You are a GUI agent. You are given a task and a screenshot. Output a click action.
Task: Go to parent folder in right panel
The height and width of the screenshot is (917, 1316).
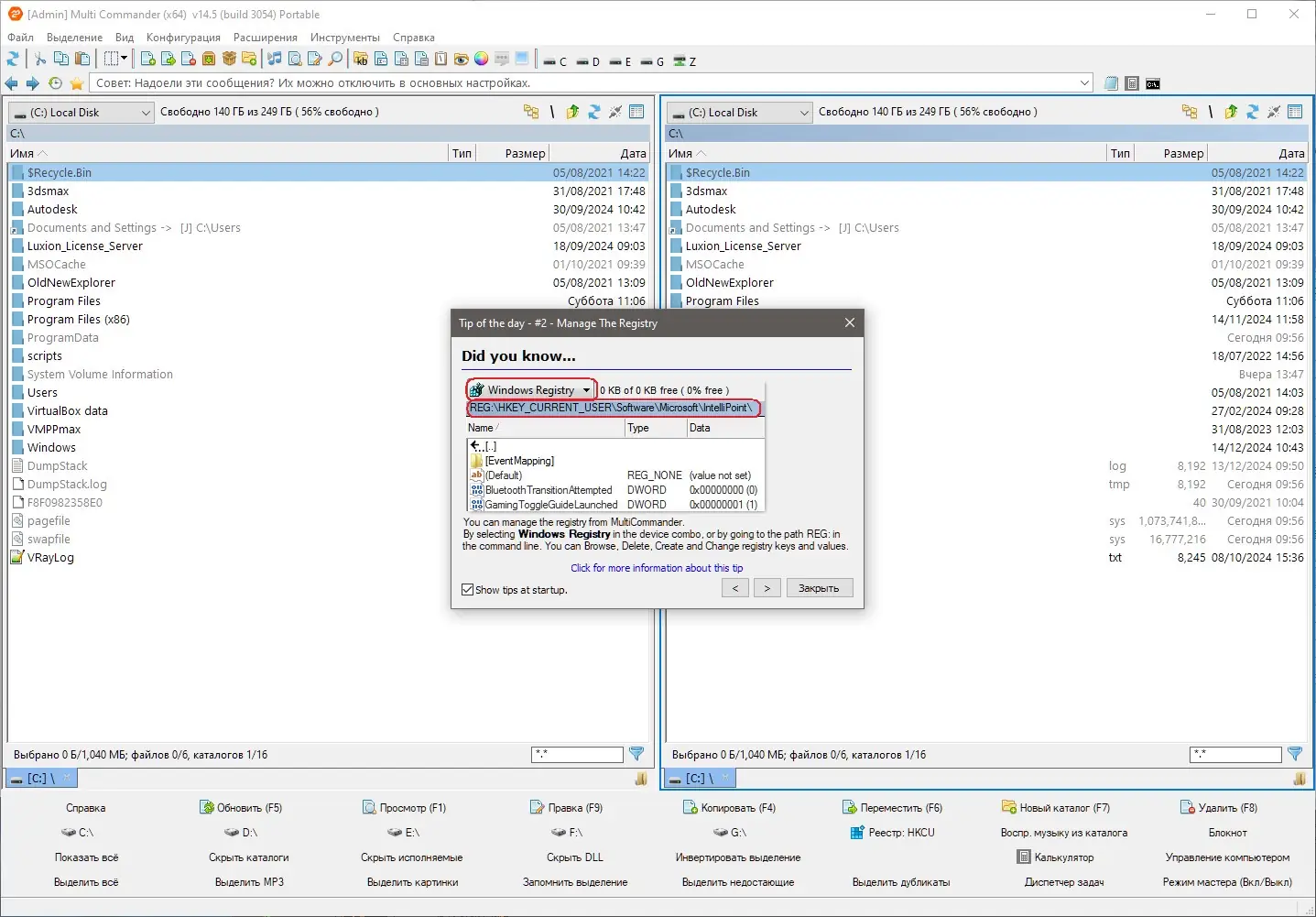pos(1232,111)
